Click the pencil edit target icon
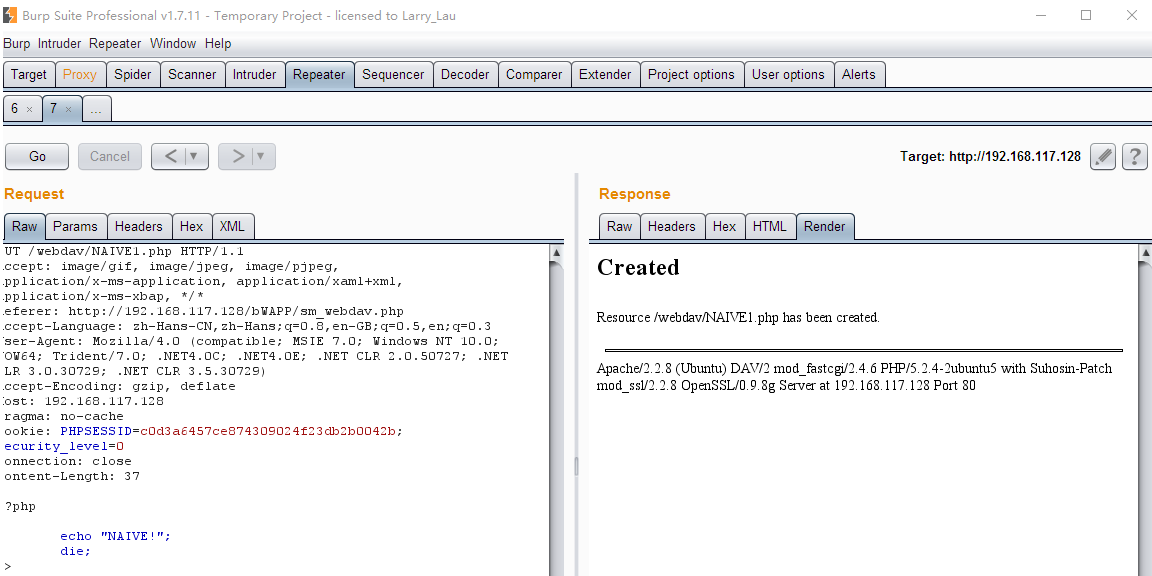 tap(1103, 156)
